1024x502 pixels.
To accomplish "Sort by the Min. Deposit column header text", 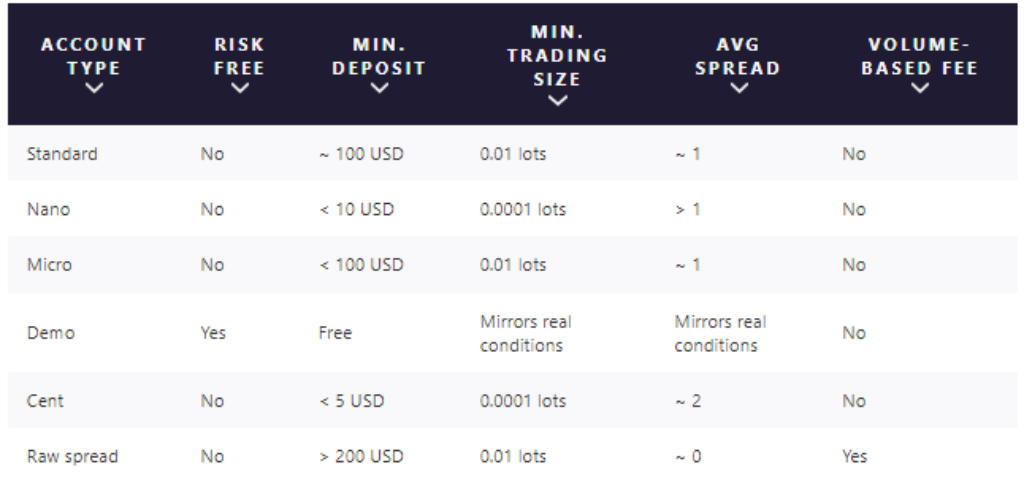I will pyautogui.click(x=379, y=56).
